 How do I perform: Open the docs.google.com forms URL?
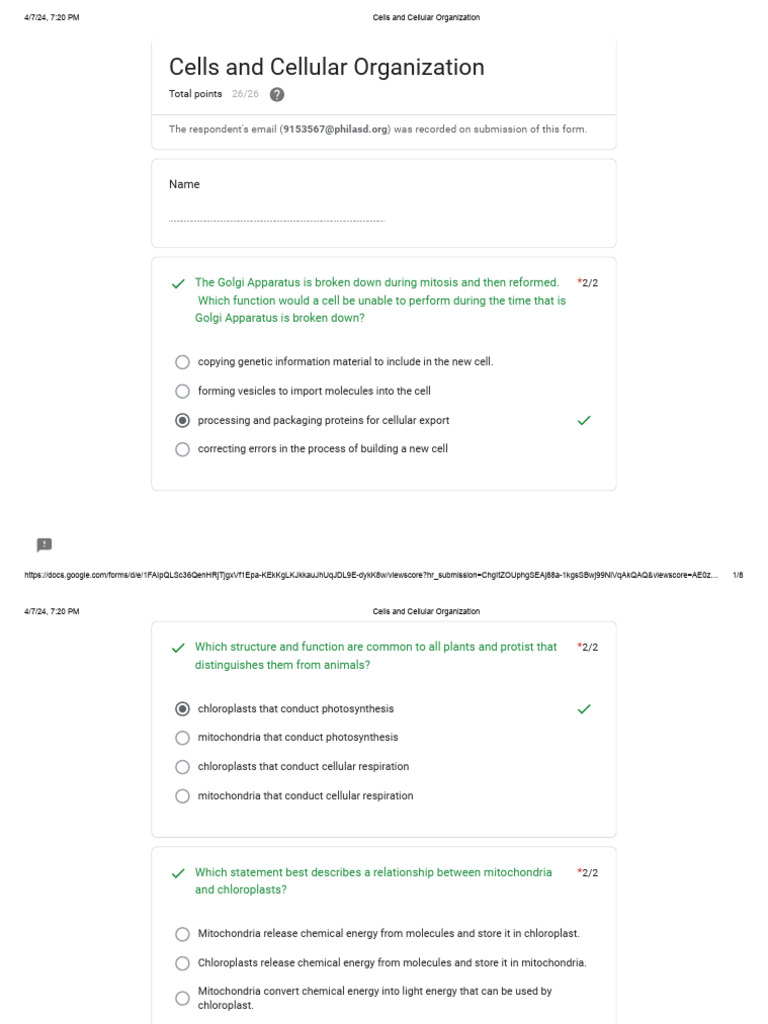(x=370, y=575)
